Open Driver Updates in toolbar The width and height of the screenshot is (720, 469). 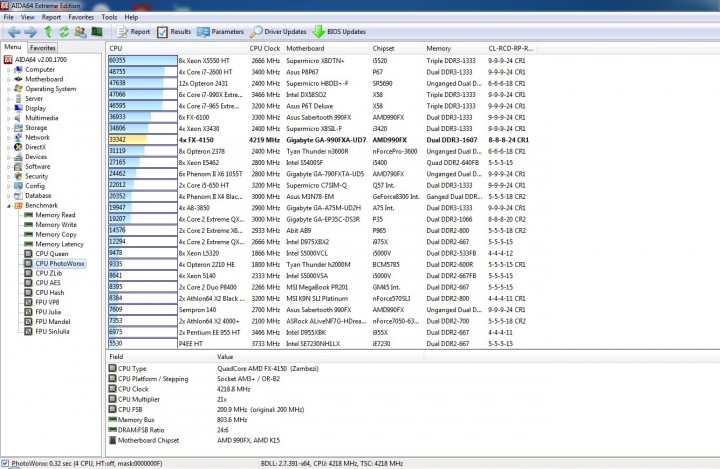click(x=278, y=32)
